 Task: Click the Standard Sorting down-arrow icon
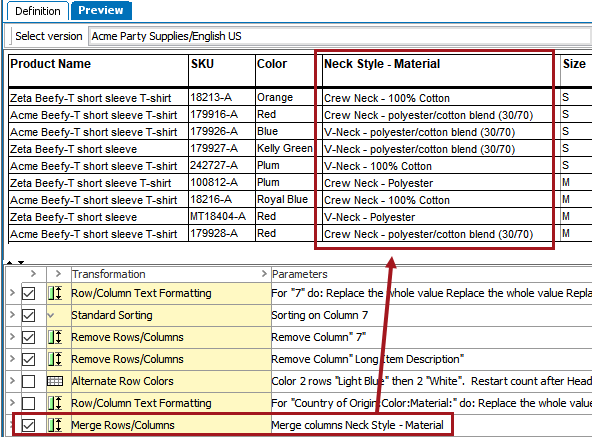(x=51, y=315)
